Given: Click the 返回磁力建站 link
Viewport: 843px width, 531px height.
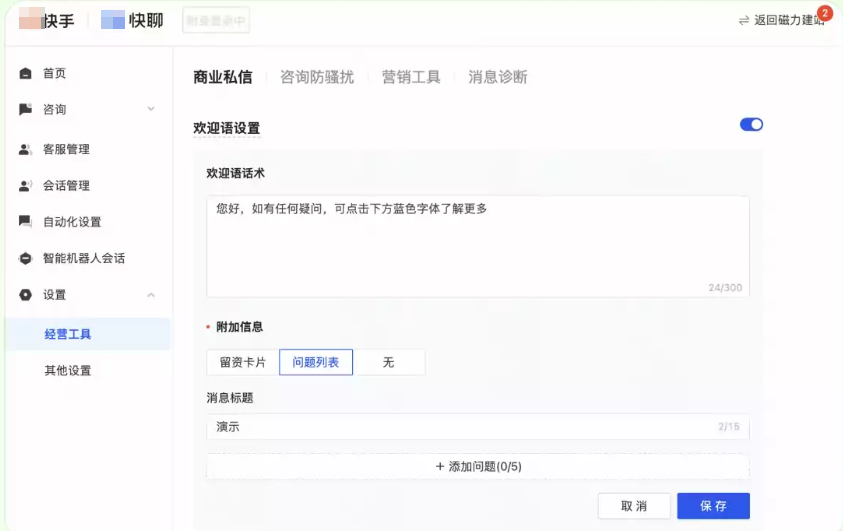Looking at the screenshot, I should (789, 20).
